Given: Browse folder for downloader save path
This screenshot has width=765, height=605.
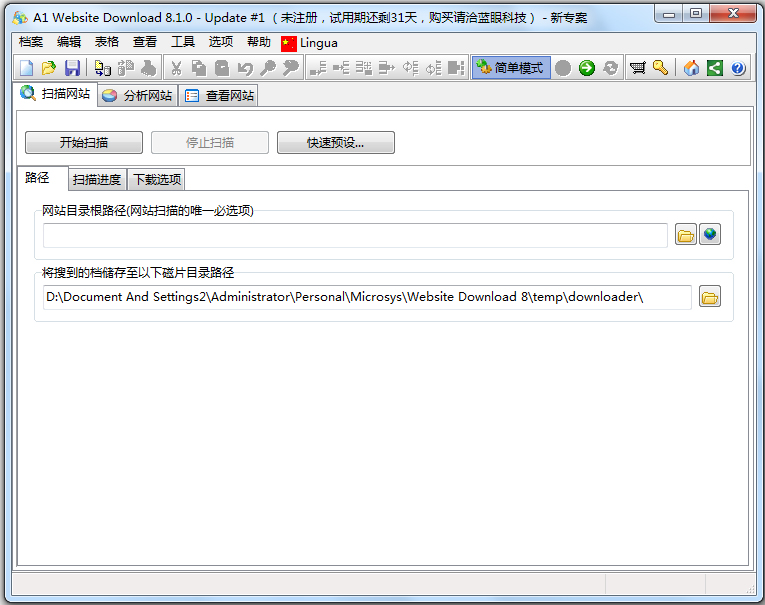Looking at the screenshot, I should point(710,297).
